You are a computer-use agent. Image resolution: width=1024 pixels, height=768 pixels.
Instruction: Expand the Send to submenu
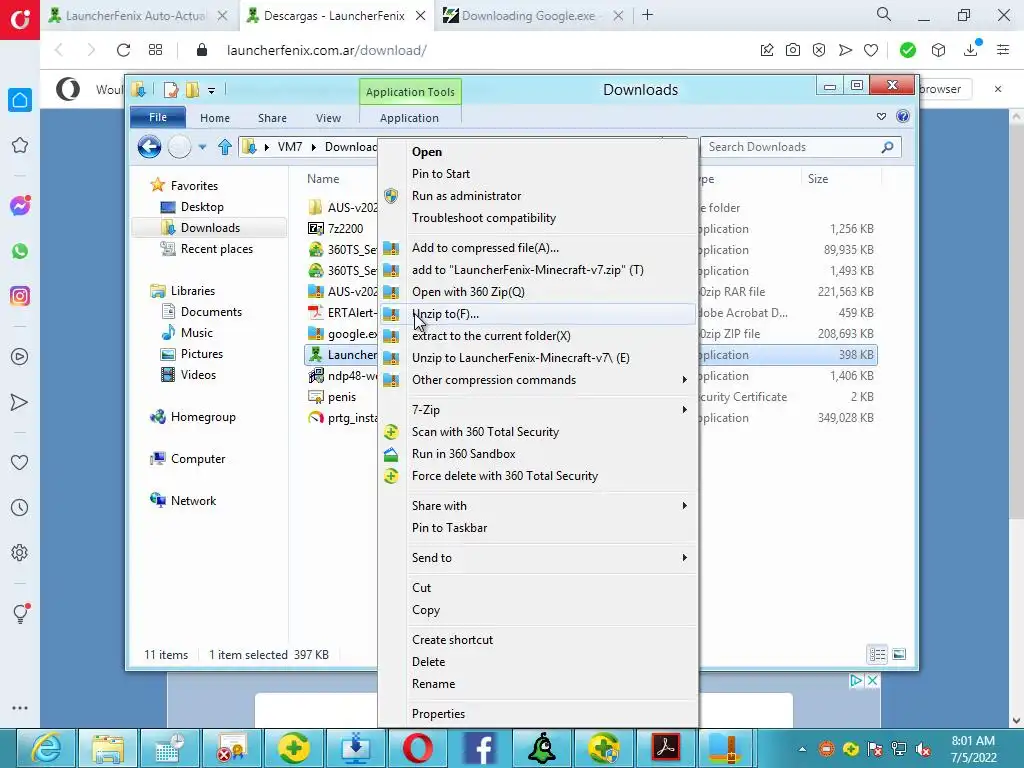tap(537, 558)
